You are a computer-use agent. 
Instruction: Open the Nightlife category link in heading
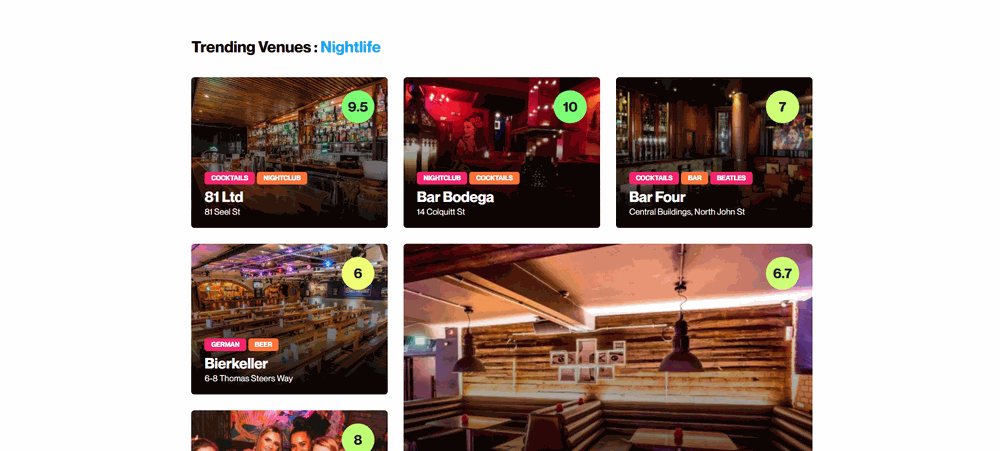[350, 47]
